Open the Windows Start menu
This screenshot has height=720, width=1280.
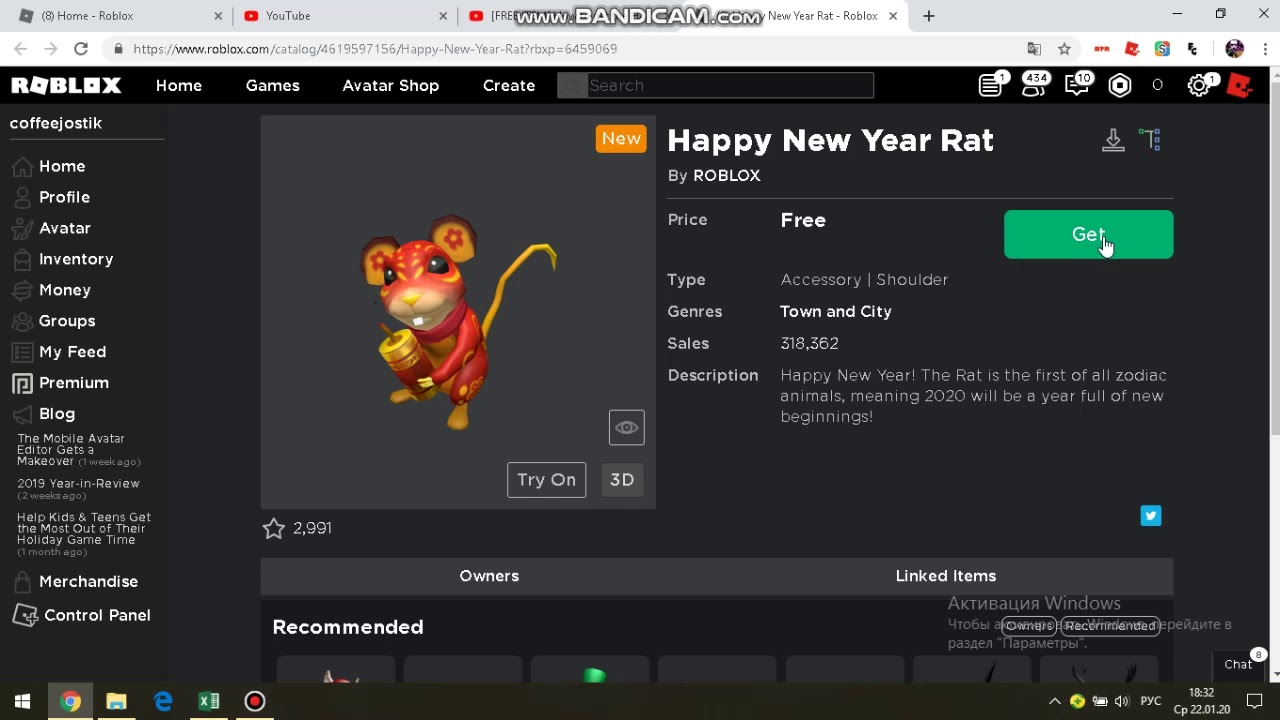(22, 701)
